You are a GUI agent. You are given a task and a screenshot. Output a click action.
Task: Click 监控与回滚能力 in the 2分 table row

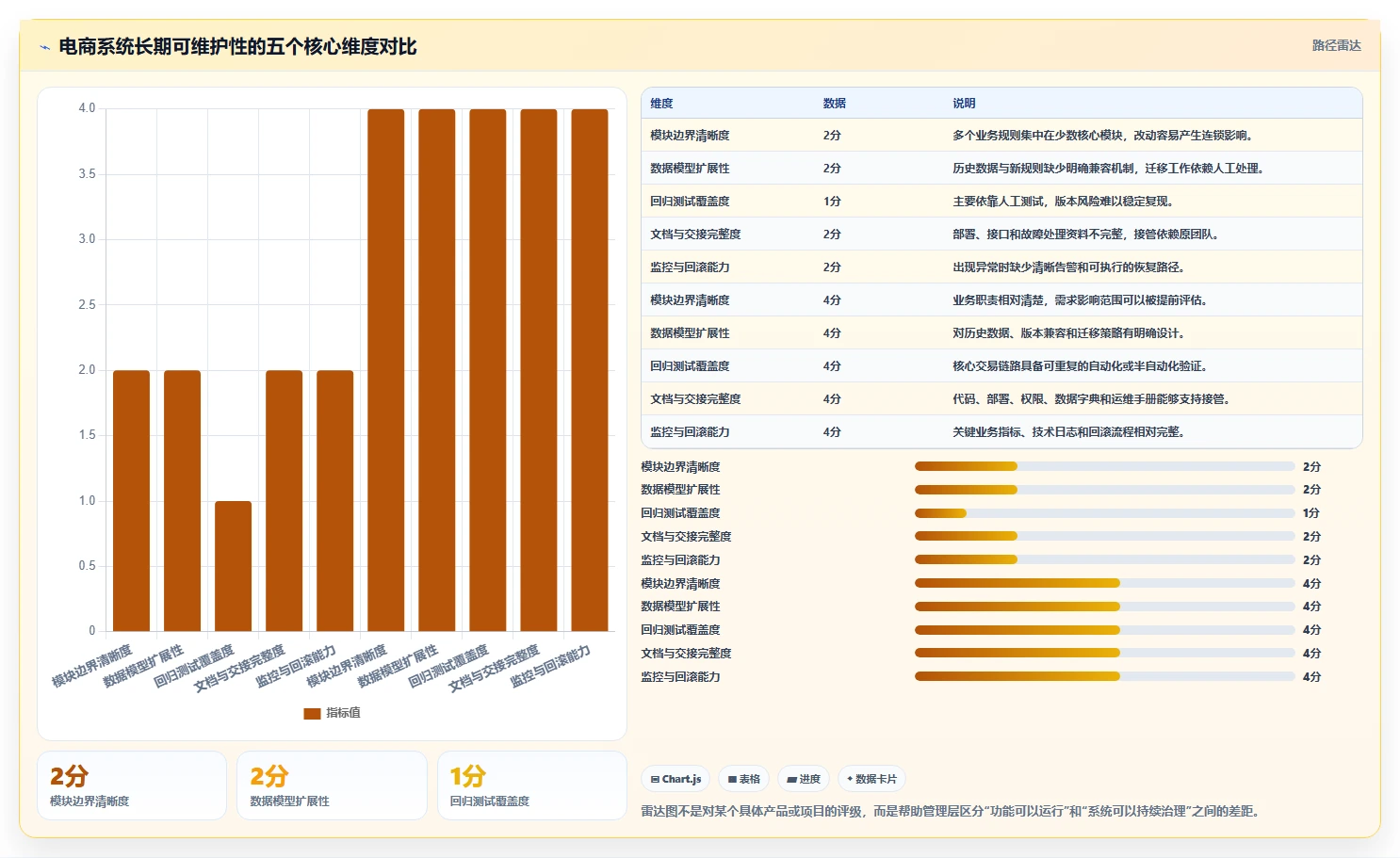pos(690,267)
